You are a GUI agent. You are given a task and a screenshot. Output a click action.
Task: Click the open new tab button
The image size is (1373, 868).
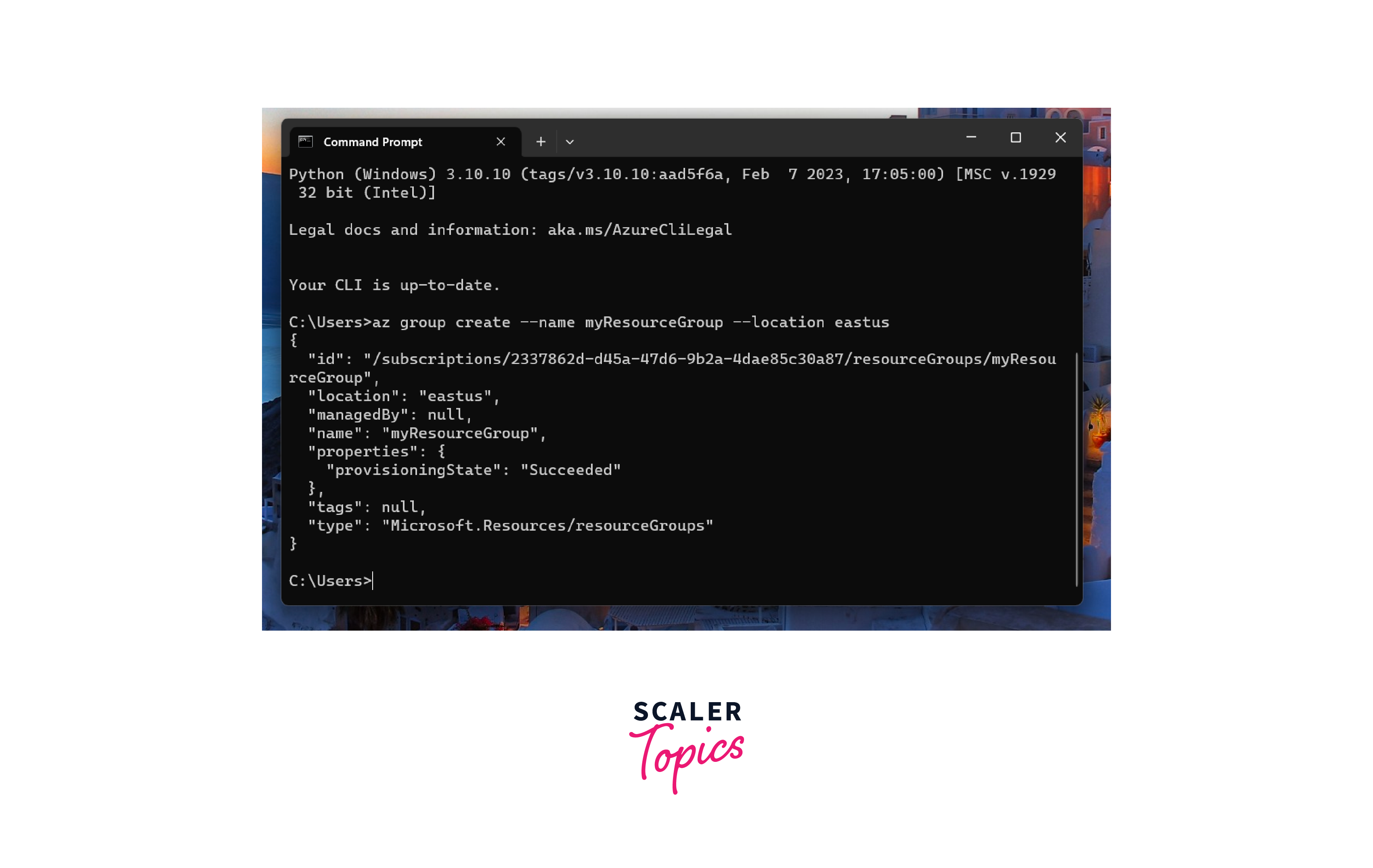(x=539, y=140)
